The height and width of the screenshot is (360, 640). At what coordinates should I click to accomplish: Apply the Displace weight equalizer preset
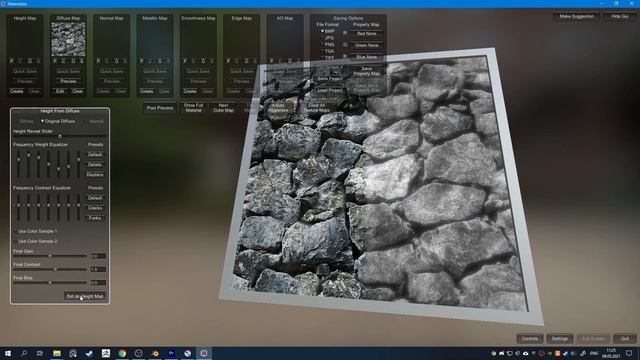tap(95, 175)
